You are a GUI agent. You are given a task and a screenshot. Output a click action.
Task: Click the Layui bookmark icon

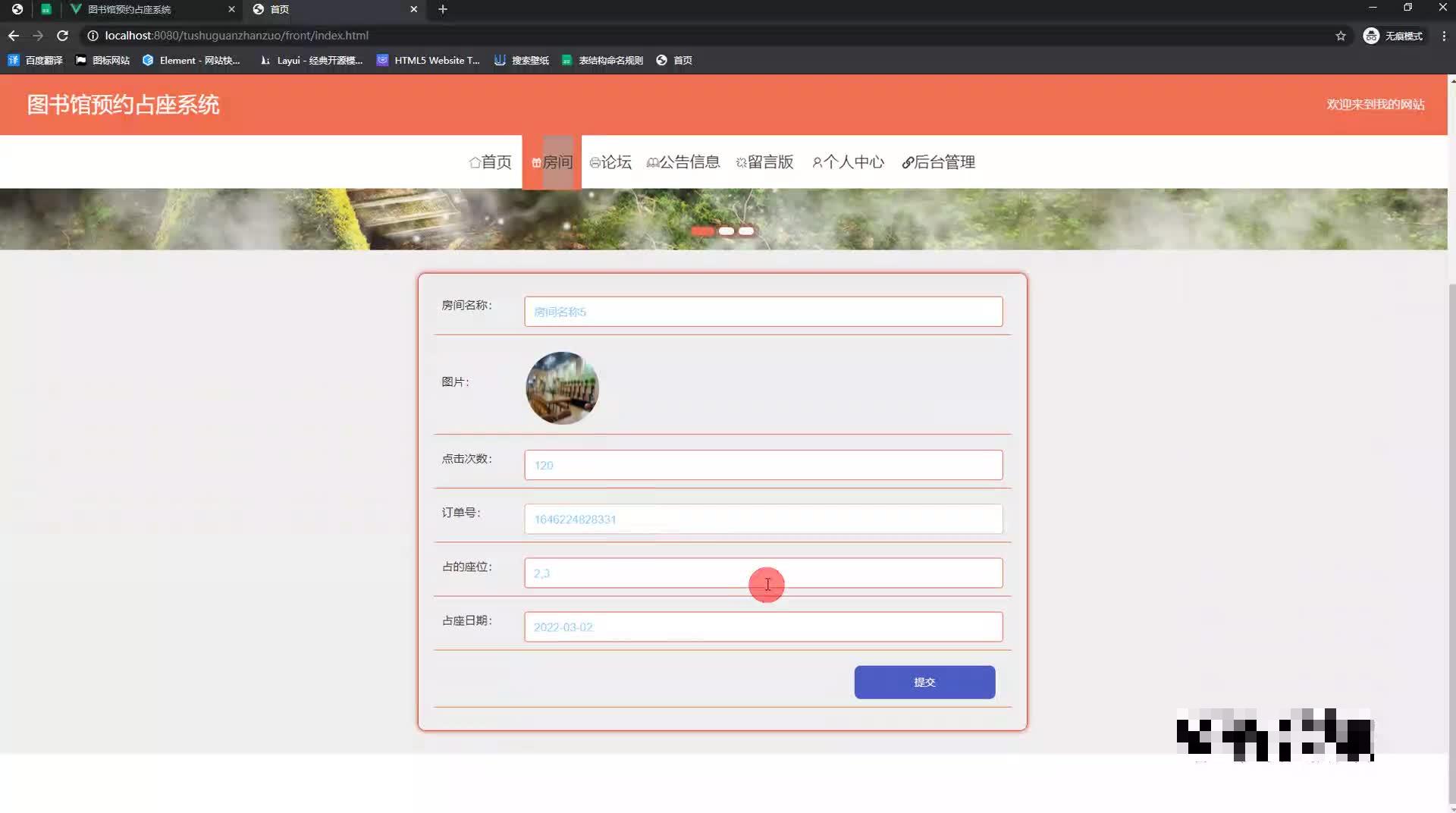coord(265,60)
